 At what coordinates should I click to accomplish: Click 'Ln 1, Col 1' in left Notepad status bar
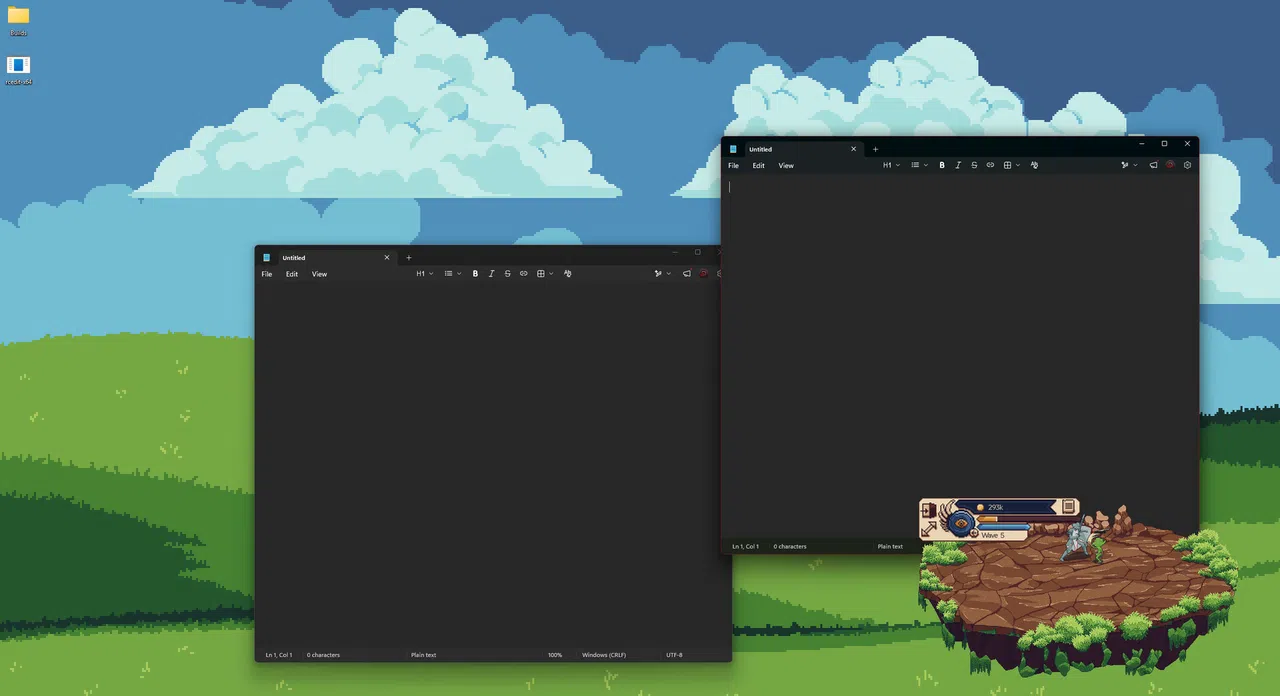pyautogui.click(x=278, y=655)
